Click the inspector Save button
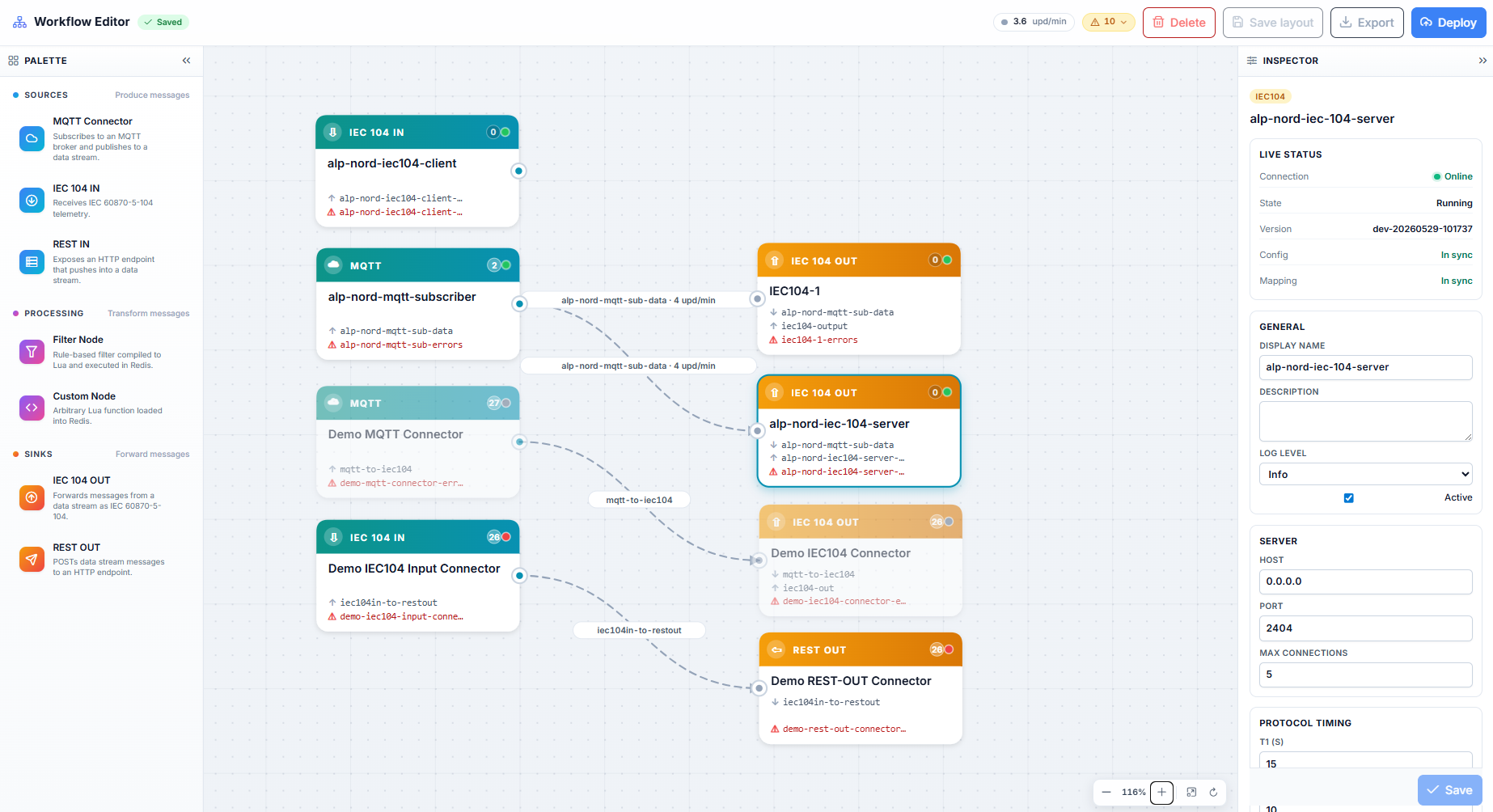 click(1449, 790)
